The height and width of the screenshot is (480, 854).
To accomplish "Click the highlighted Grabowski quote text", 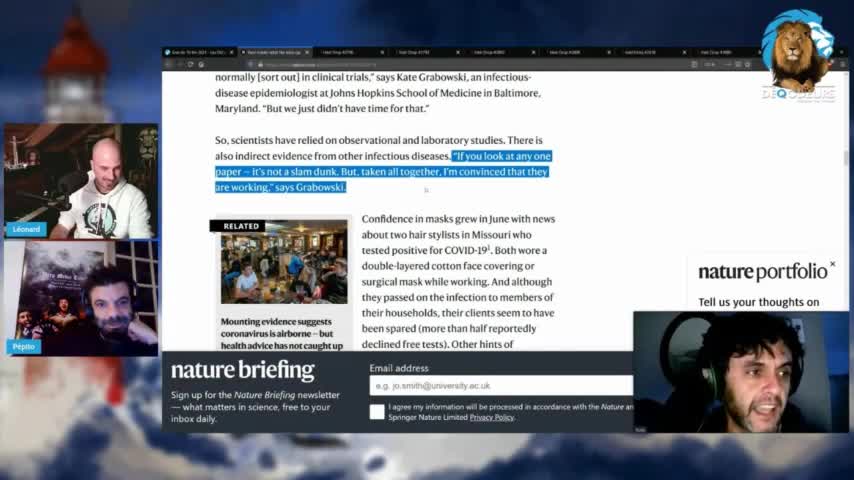I will (x=383, y=172).
